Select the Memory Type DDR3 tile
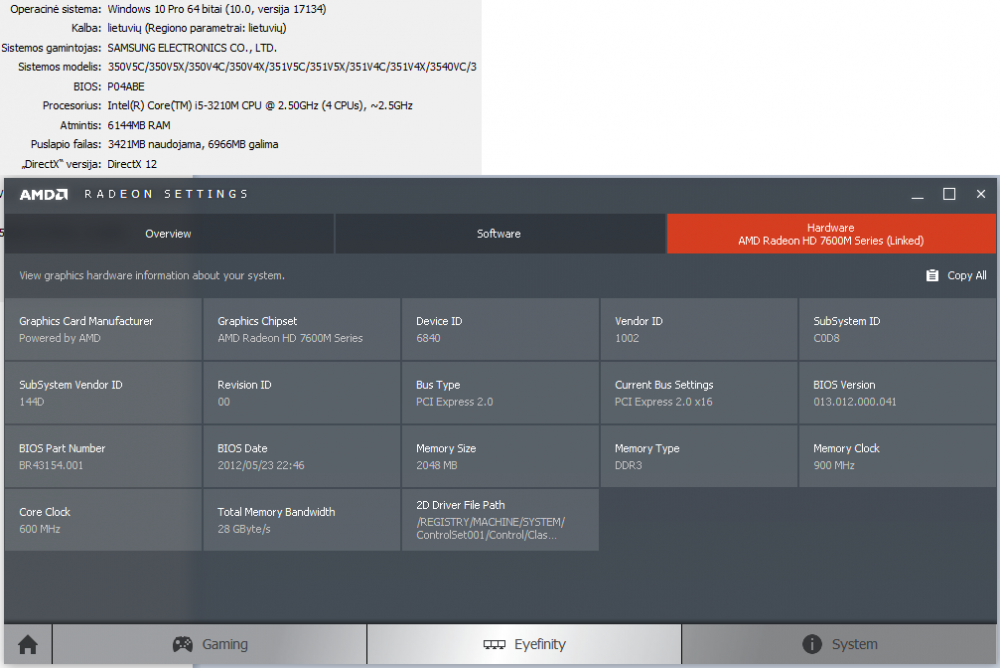The image size is (1000, 668). point(698,456)
